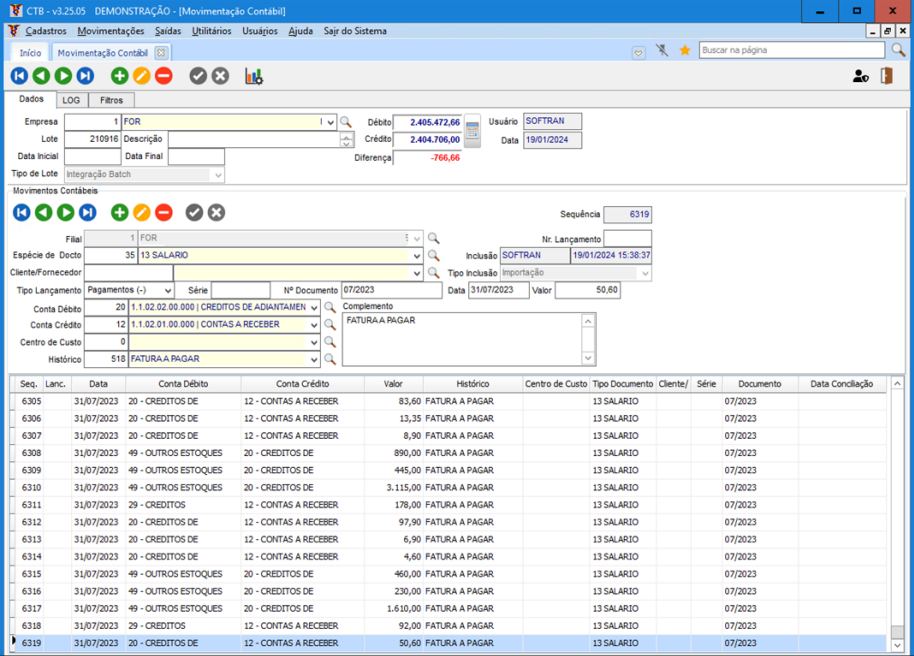Expand the Histórico combo box
The width and height of the screenshot is (914, 656).
tap(314, 359)
